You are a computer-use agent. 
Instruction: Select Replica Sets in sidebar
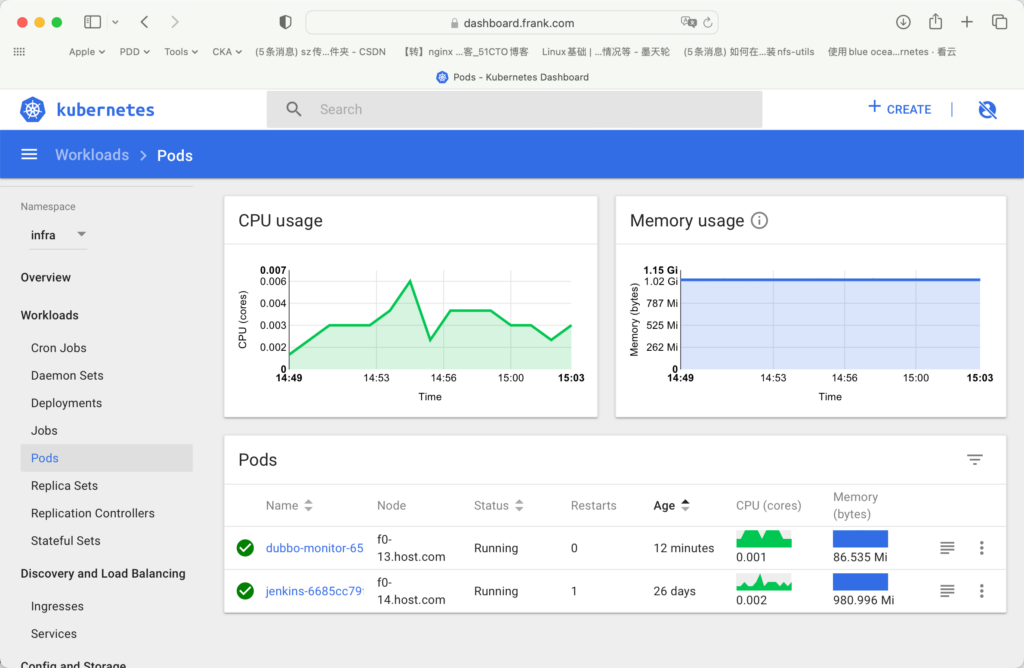65,486
